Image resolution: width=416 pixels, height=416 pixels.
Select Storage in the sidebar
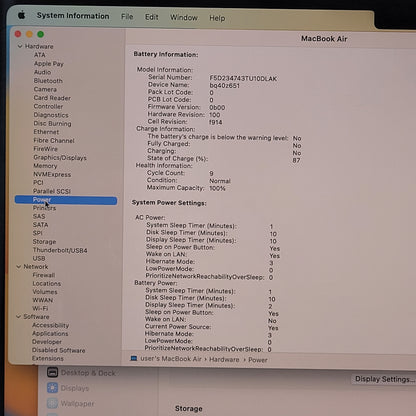(x=44, y=242)
